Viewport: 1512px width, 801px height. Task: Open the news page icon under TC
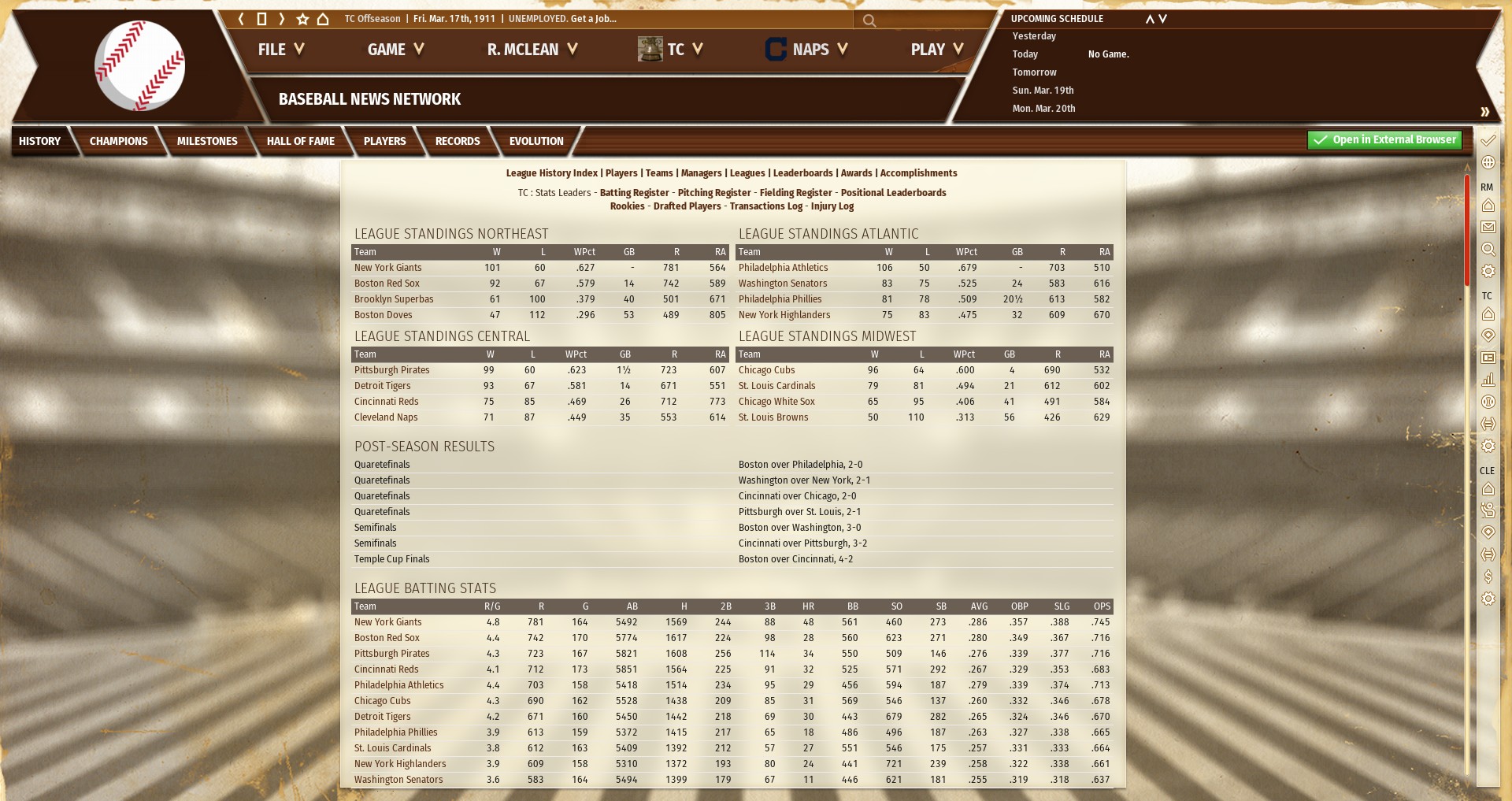coord(1488,358)
